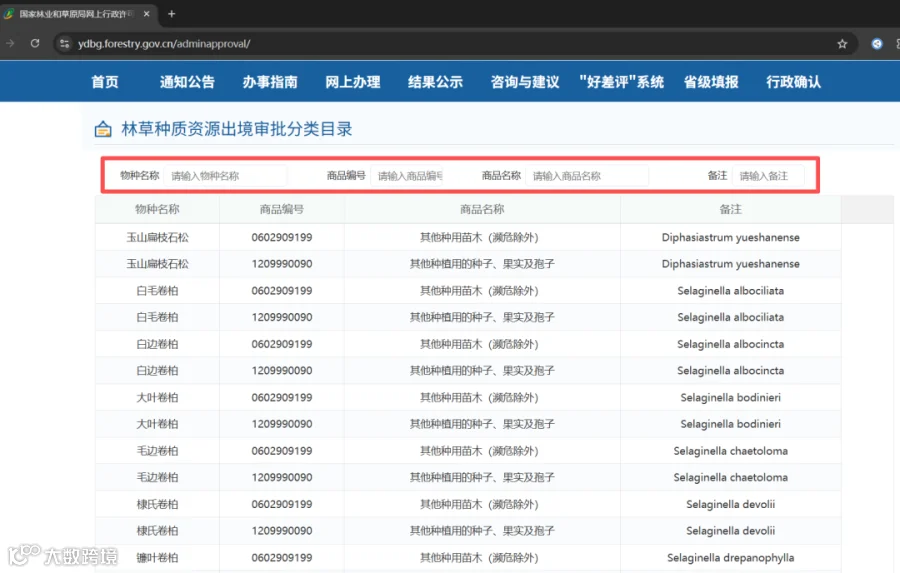Click 其他种用苗木 cell in 大叶卷柏 row

[482, 397]
